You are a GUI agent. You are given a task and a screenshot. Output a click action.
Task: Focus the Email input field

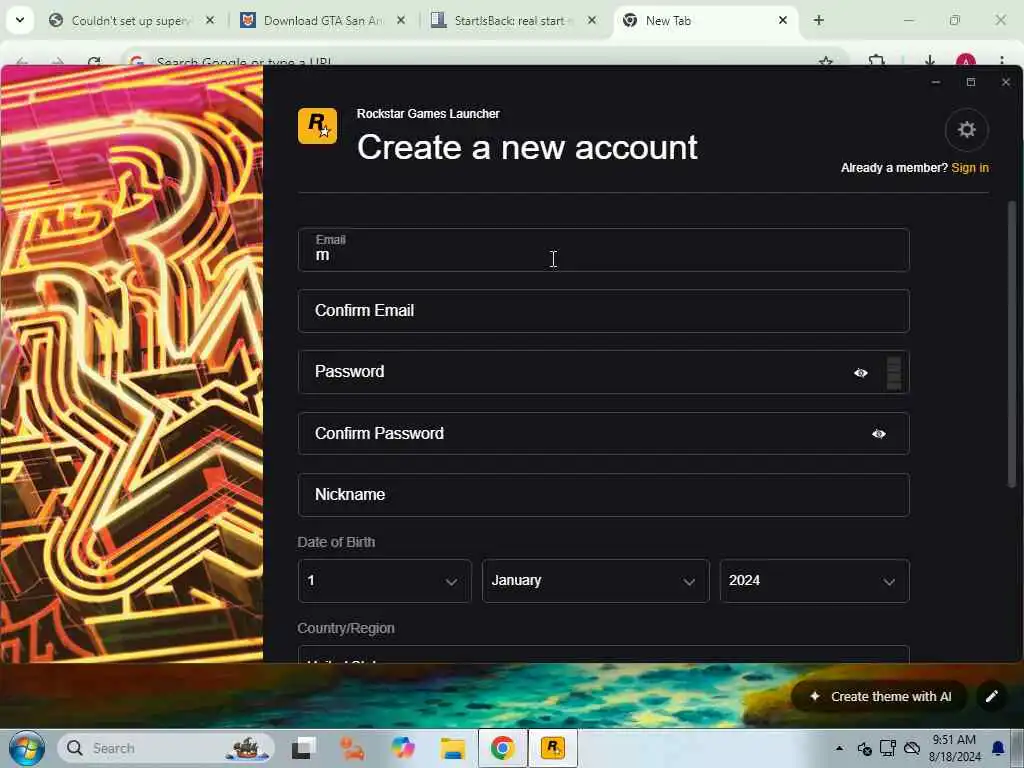click(x=603, y=249)
